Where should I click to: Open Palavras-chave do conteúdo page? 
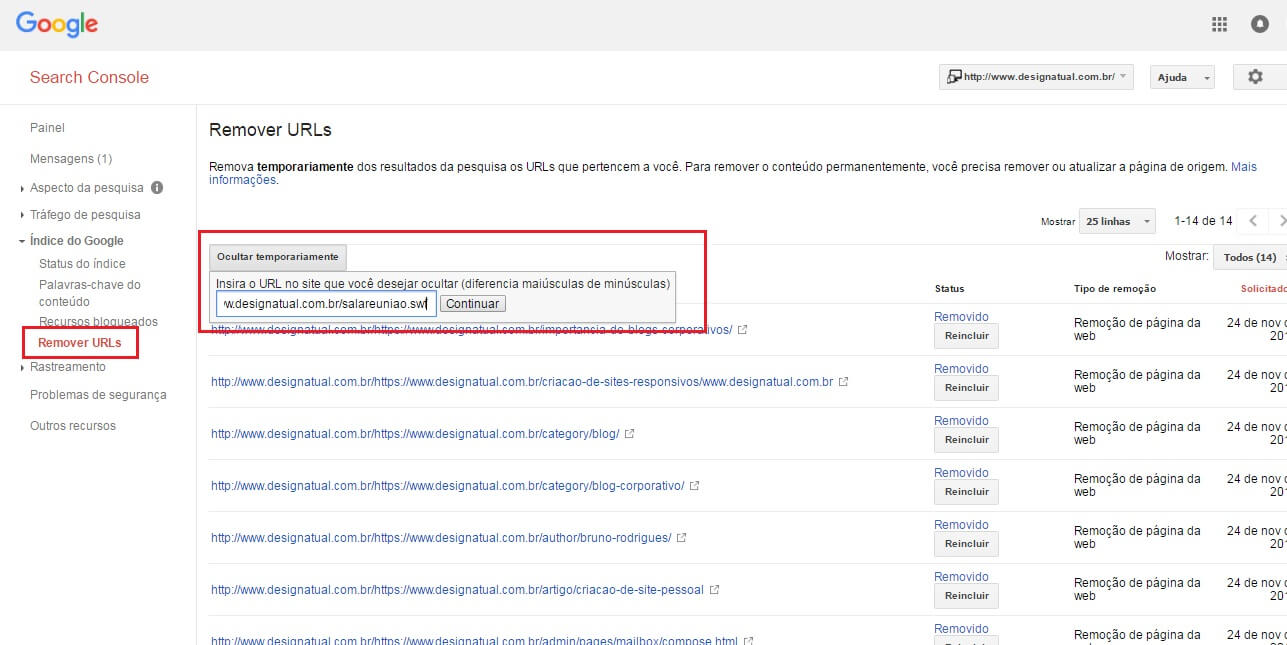point(89,293)
